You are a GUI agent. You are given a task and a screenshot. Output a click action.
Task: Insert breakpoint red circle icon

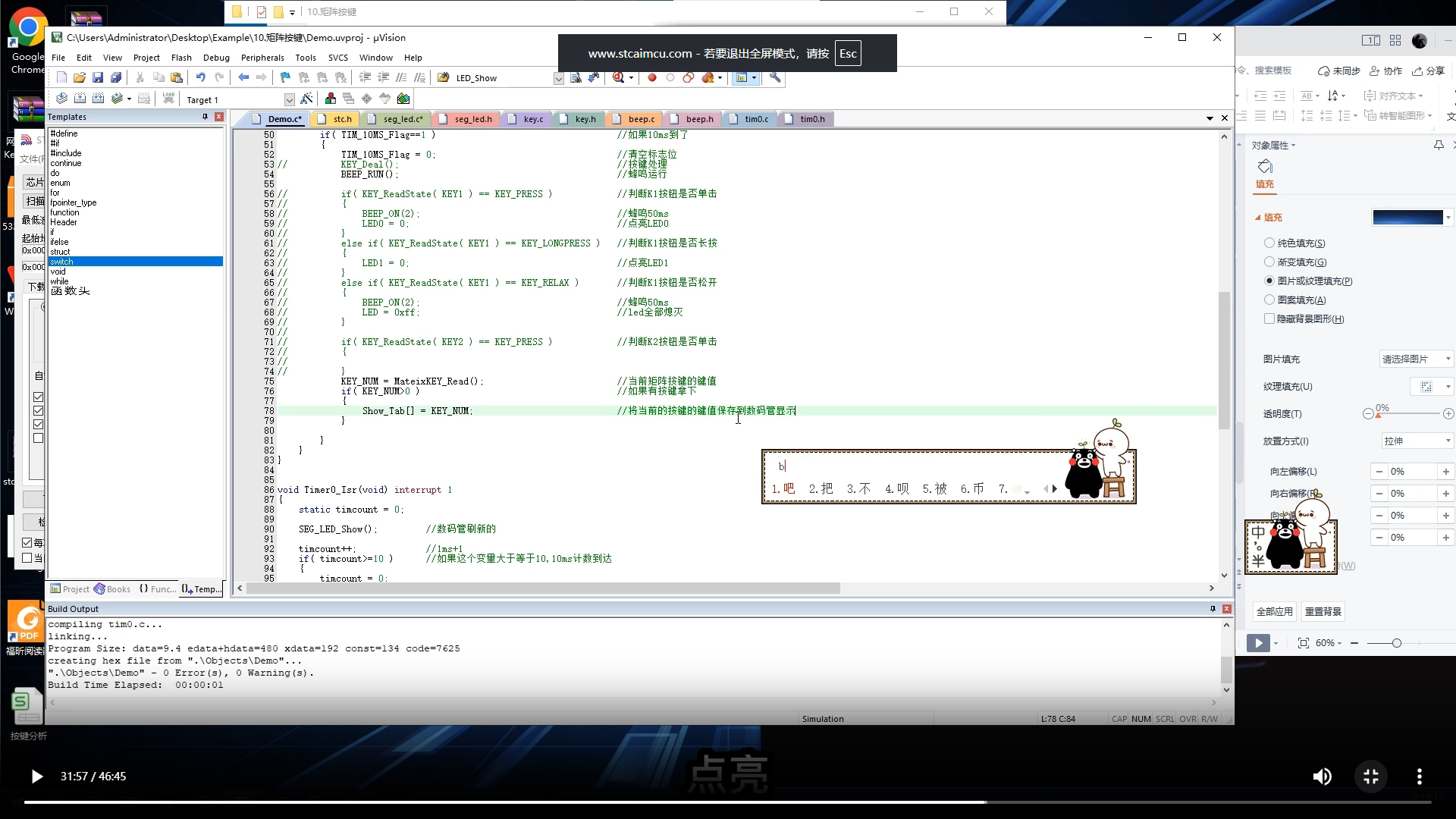click(x=651, y=77)
